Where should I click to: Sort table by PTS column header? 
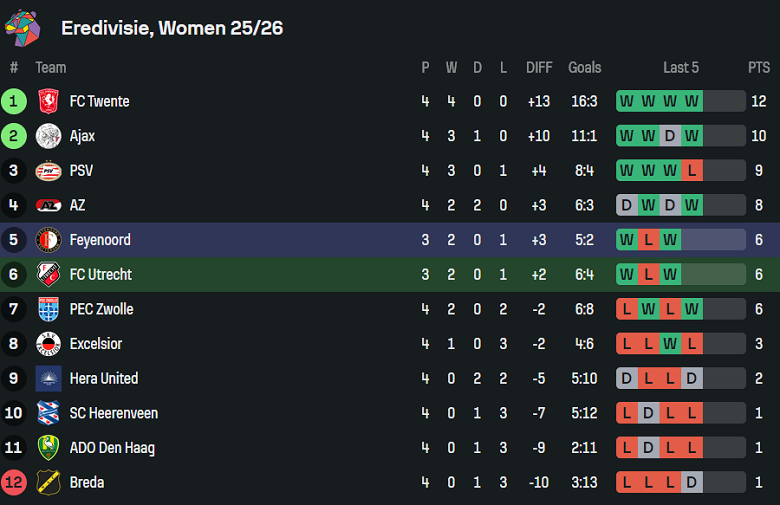pyautogui.click(x=759, y=68)
